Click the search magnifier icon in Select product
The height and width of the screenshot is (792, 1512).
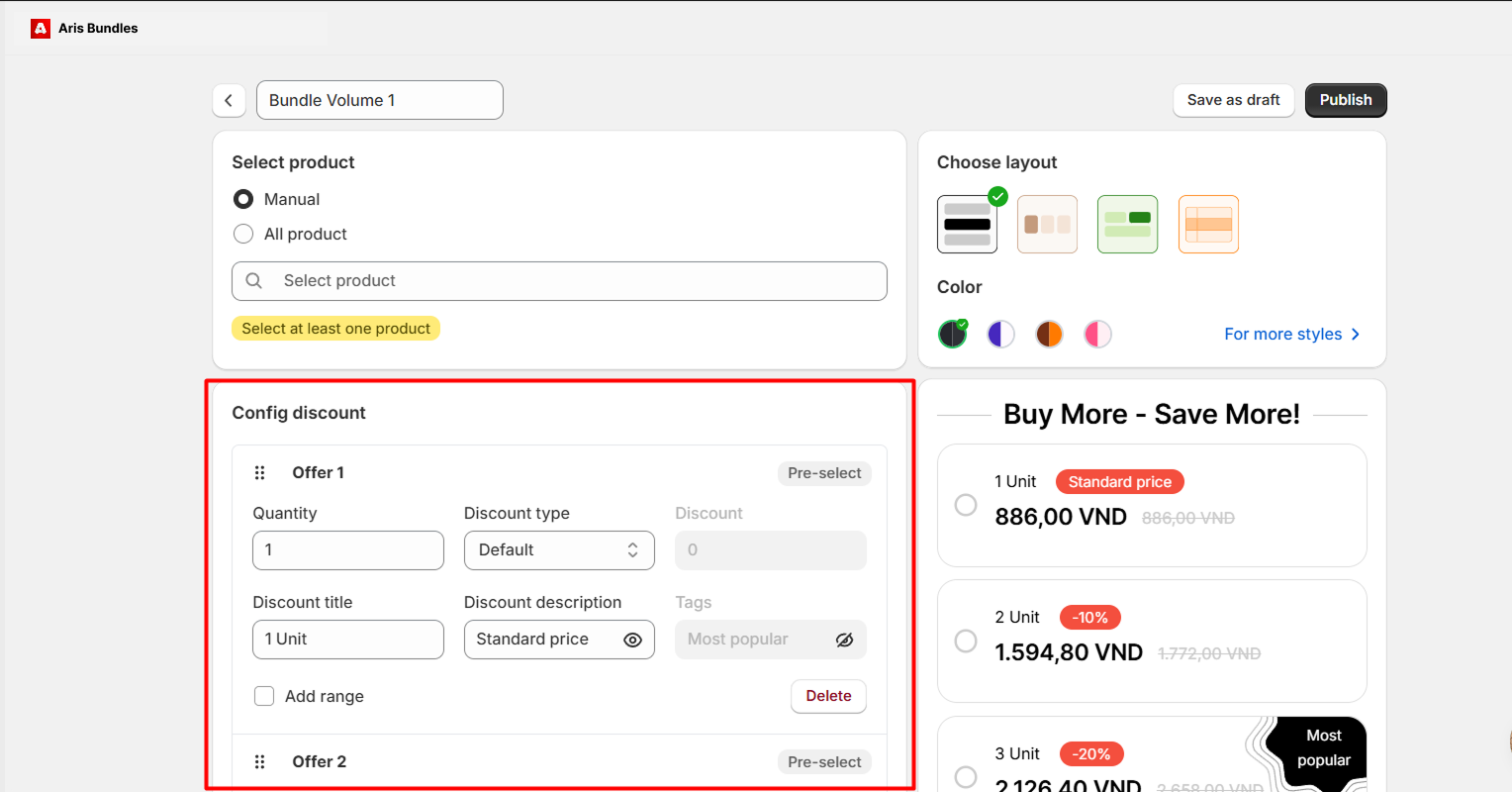pyautogui.click(x=254, y=281)
